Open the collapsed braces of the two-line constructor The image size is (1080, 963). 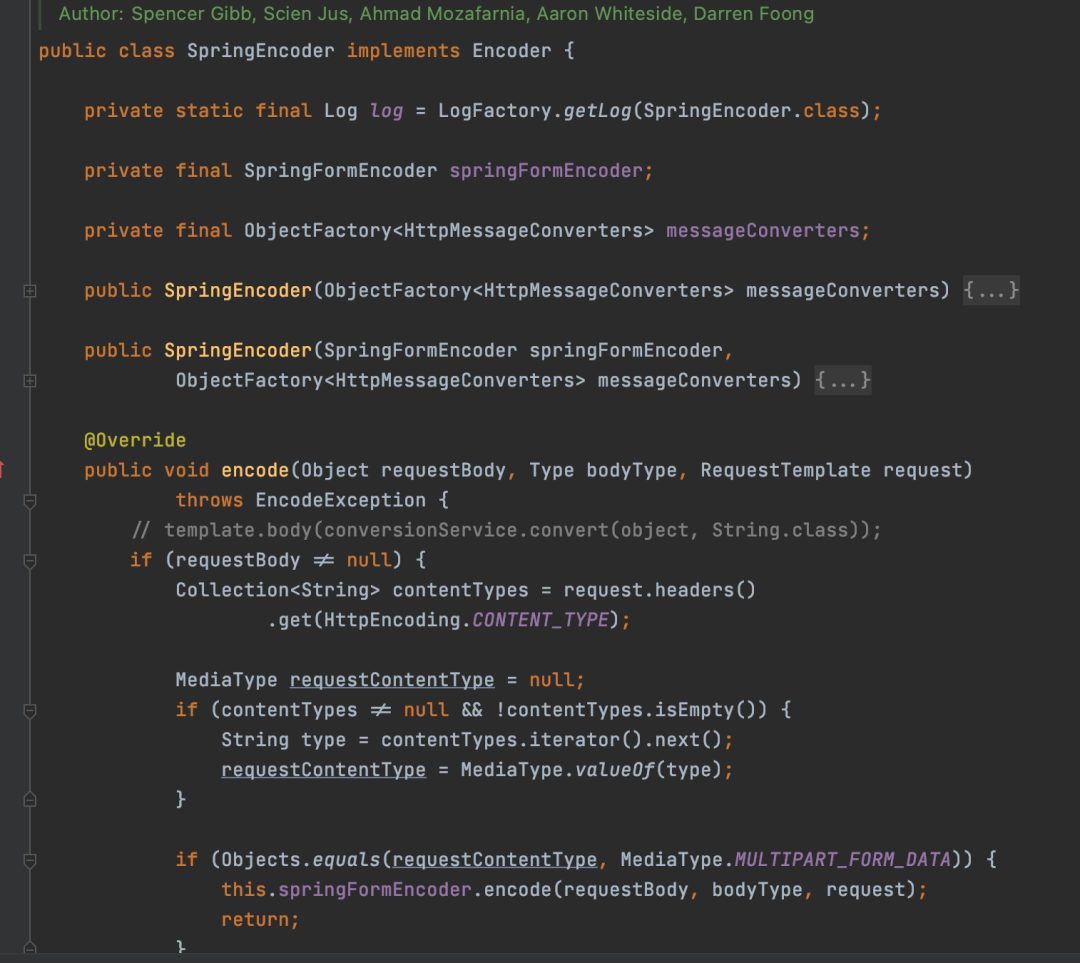(x=843, y=380)
